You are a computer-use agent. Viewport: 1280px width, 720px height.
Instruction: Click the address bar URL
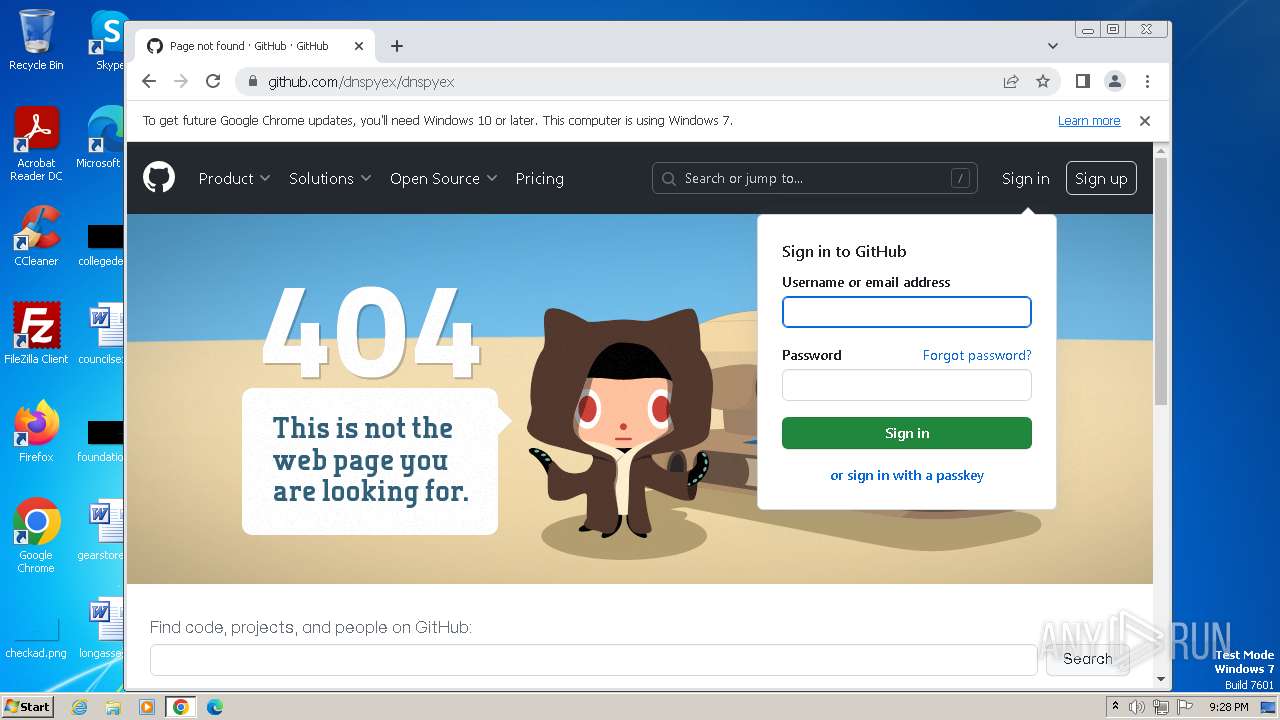[x=361, y=81]
